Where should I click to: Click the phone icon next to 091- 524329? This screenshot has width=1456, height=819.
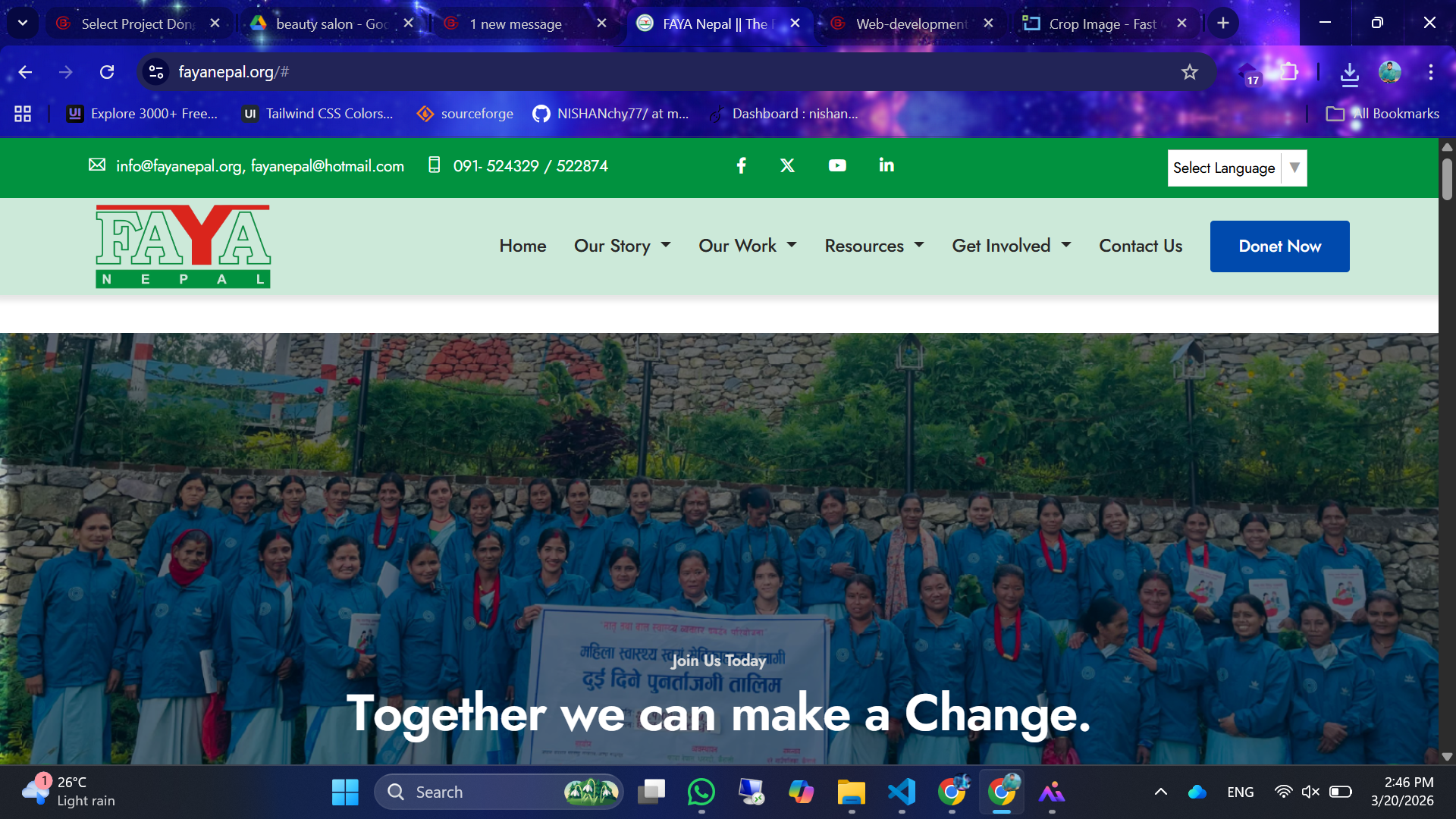(434, 165)
